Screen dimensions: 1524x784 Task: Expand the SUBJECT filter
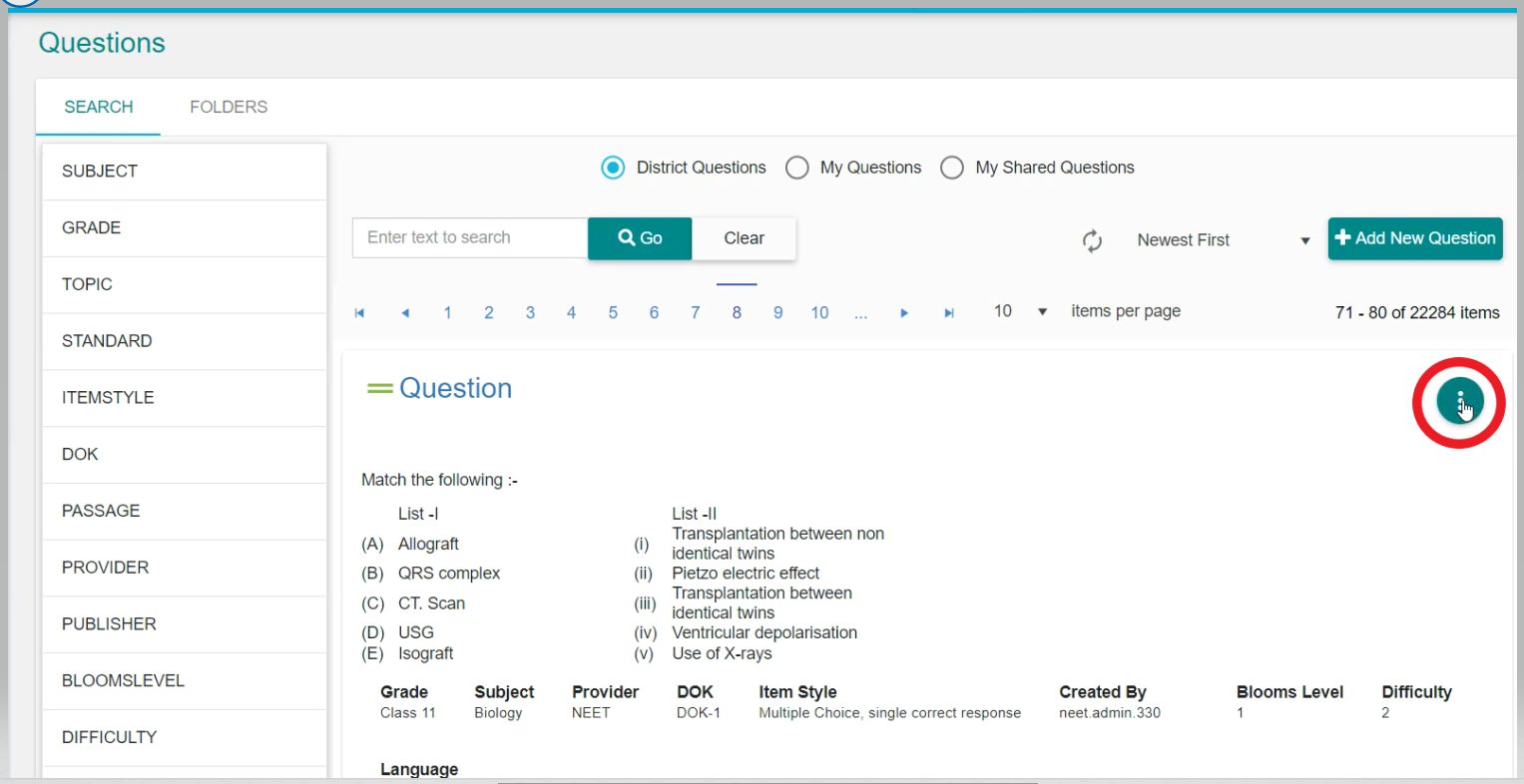[x=185, y=172]
